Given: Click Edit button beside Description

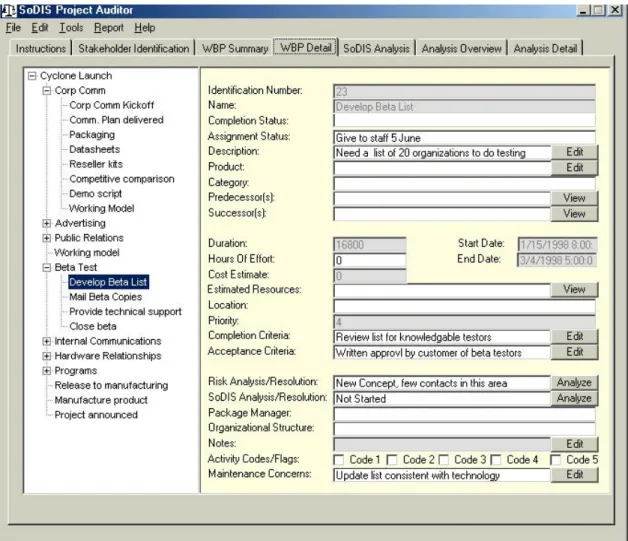Looking at the screenshot, I should pos(574,152).
